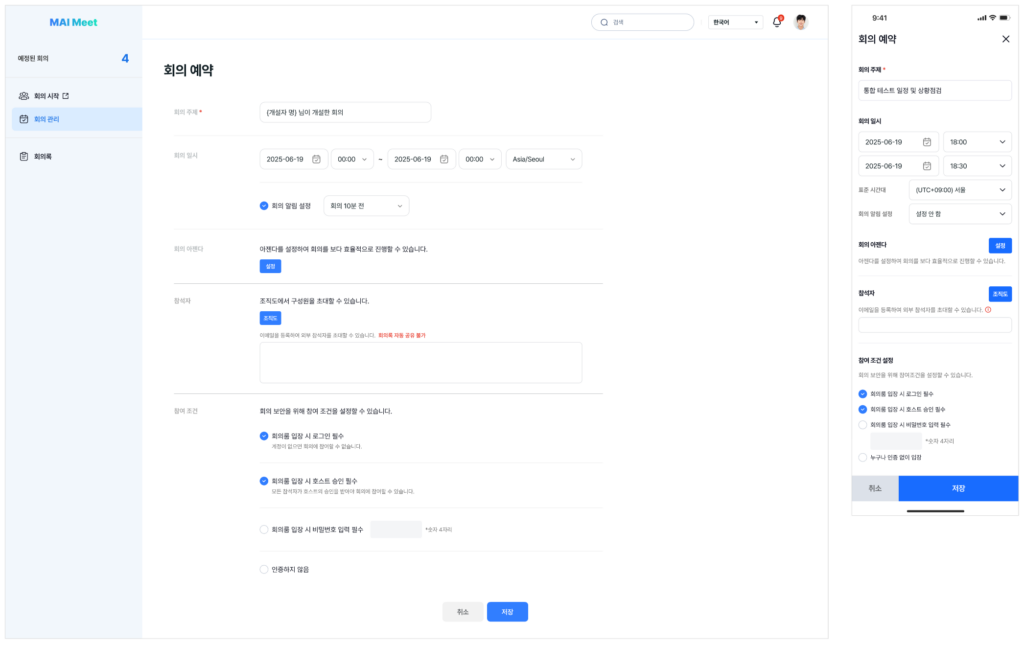Click the 회의 주제 text field
Screen dimensions: 1024x645
click(345, 112)
